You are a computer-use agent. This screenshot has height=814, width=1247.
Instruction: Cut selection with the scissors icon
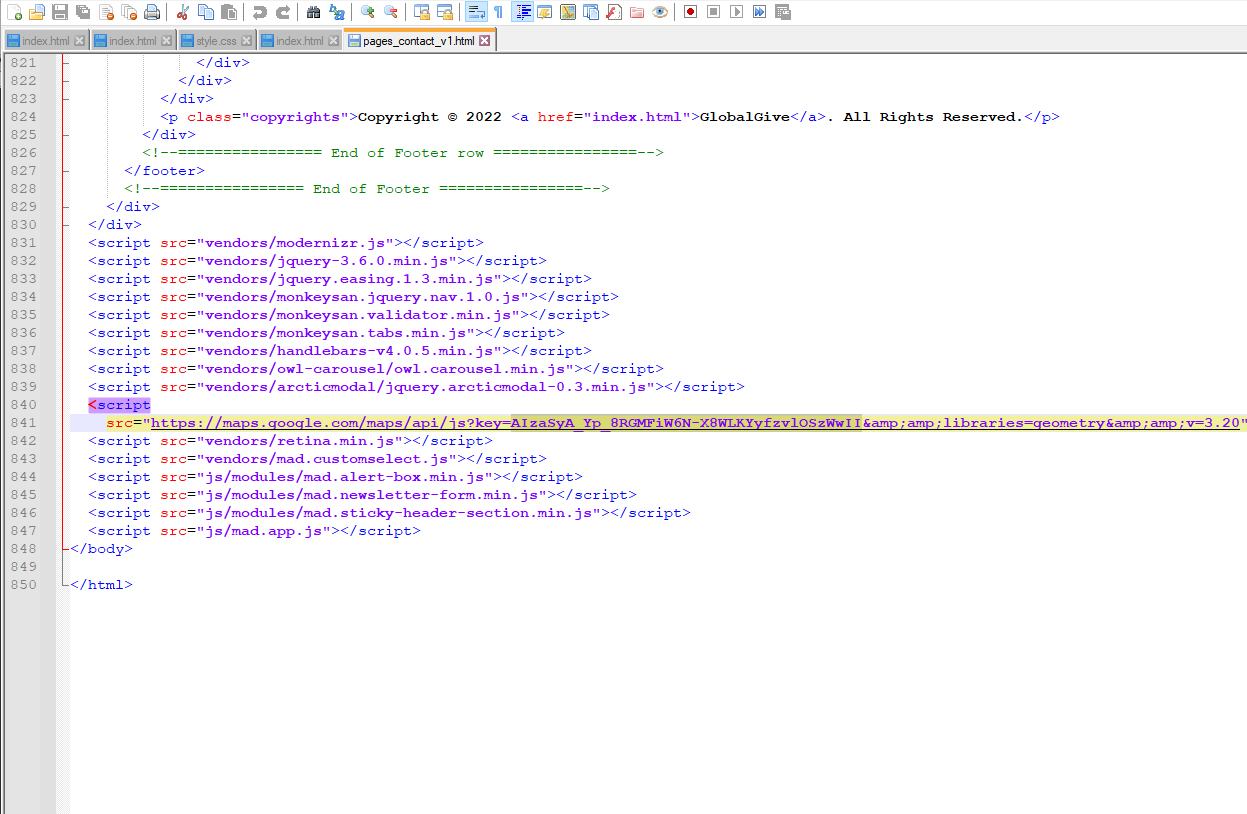[x=182, y=12]
